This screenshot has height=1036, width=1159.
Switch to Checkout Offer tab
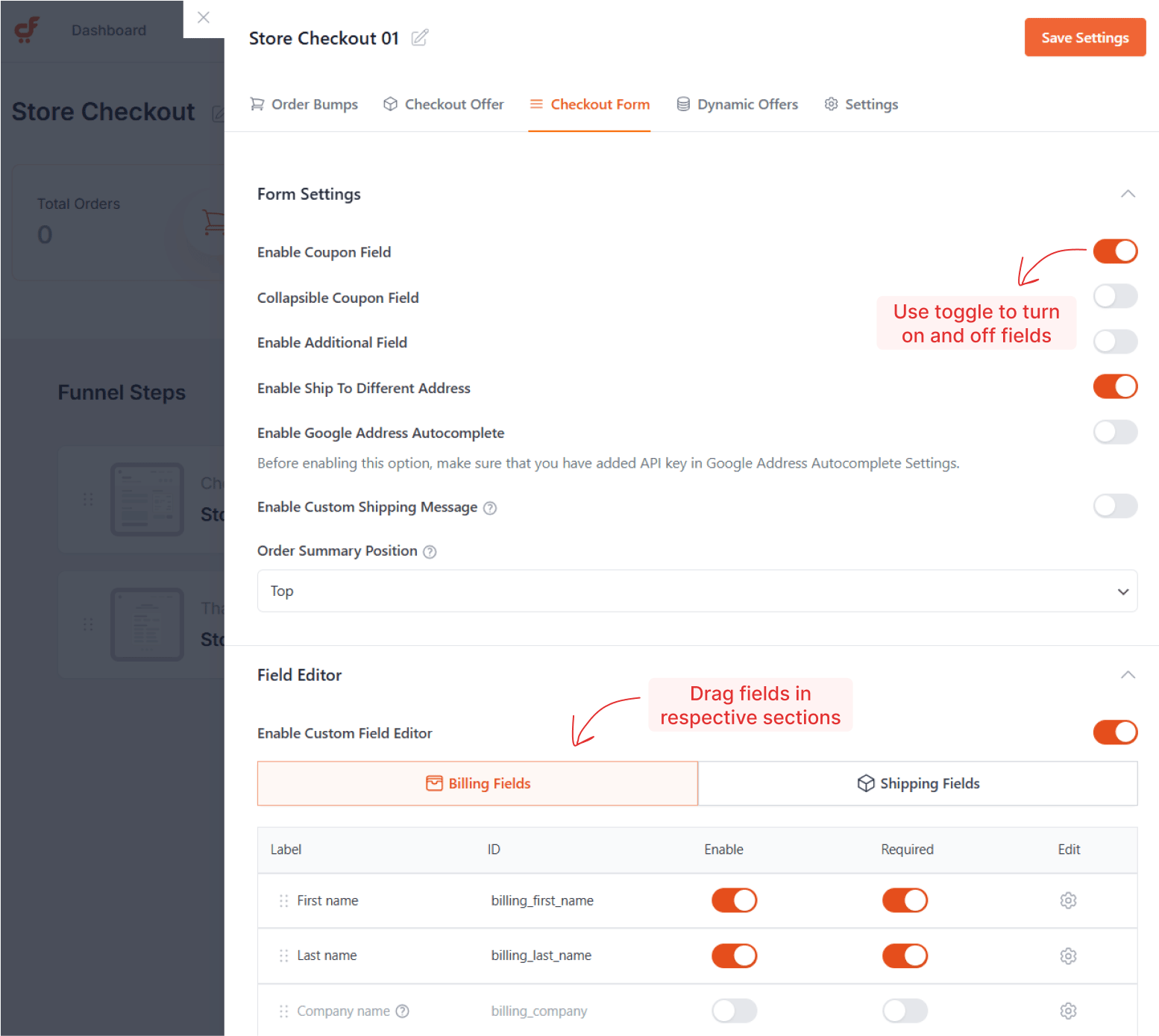point(443,104)
